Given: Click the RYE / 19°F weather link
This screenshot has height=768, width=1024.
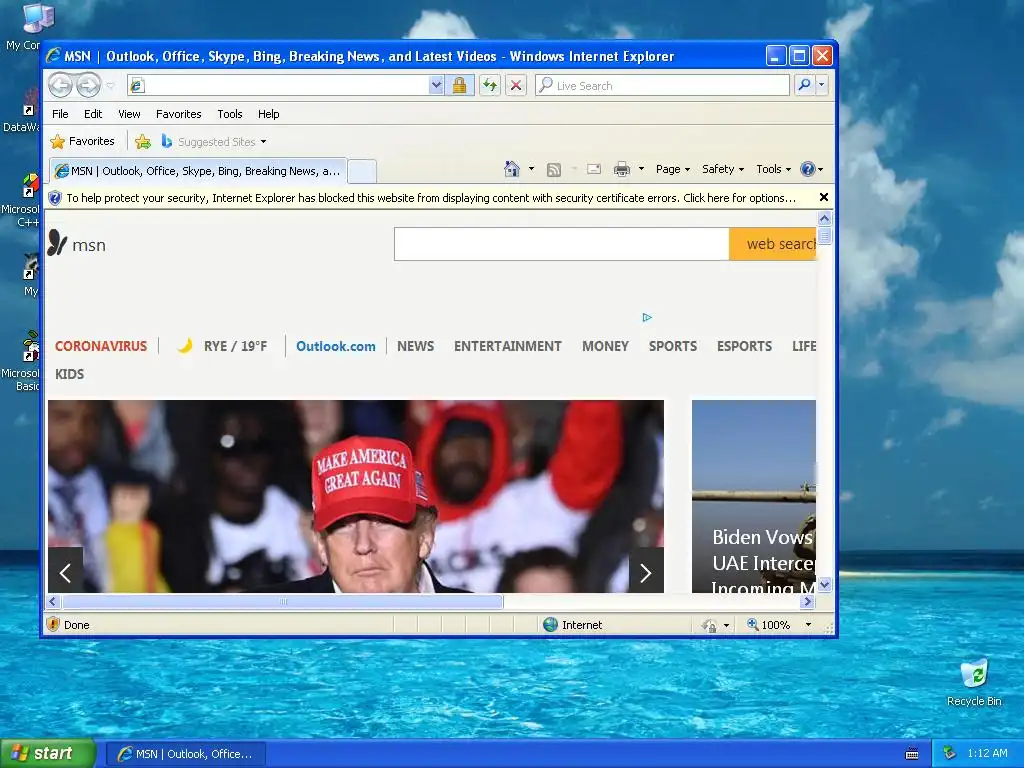Looking at the screenshot, I should point(235,346).
